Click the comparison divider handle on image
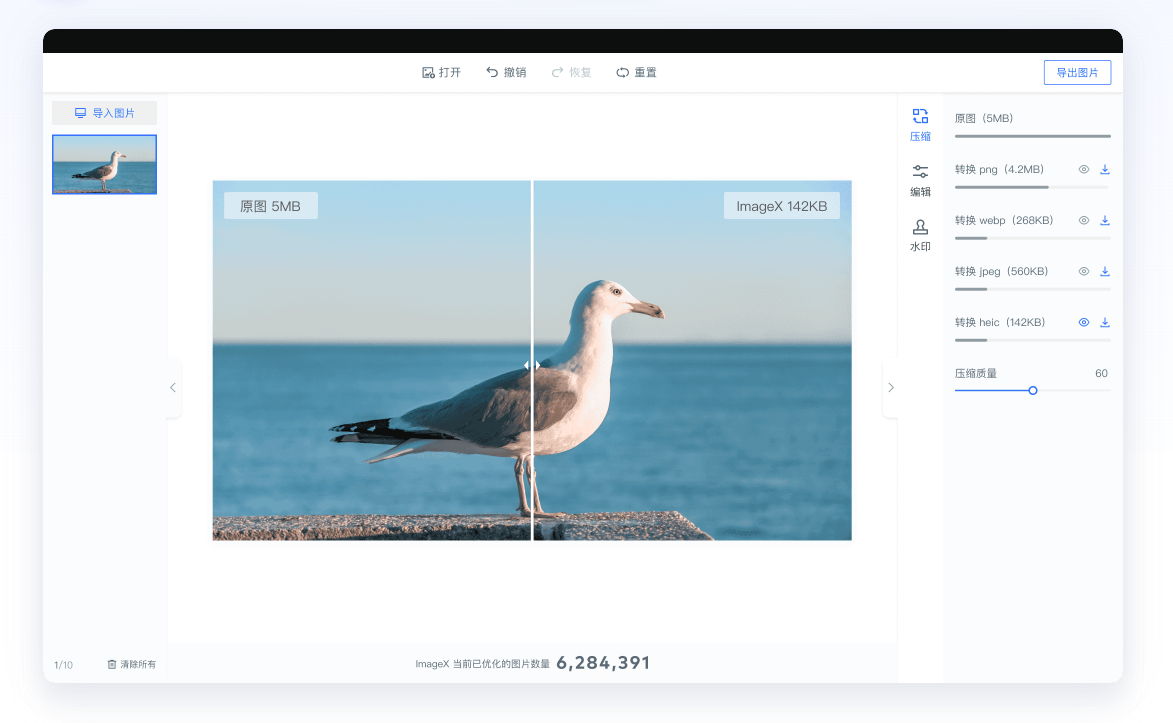 [x=532, y=365]
